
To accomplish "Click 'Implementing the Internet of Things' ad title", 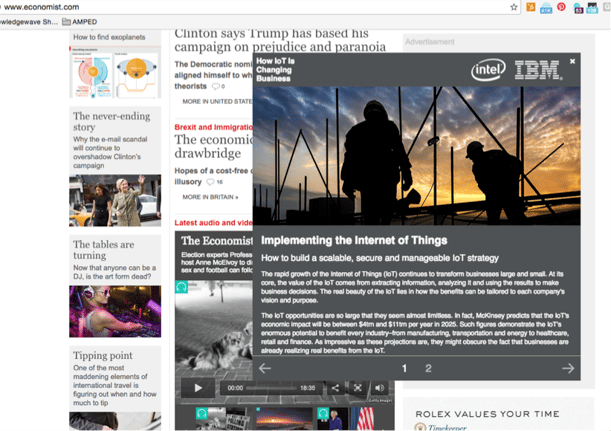I will tap(354, 240).
